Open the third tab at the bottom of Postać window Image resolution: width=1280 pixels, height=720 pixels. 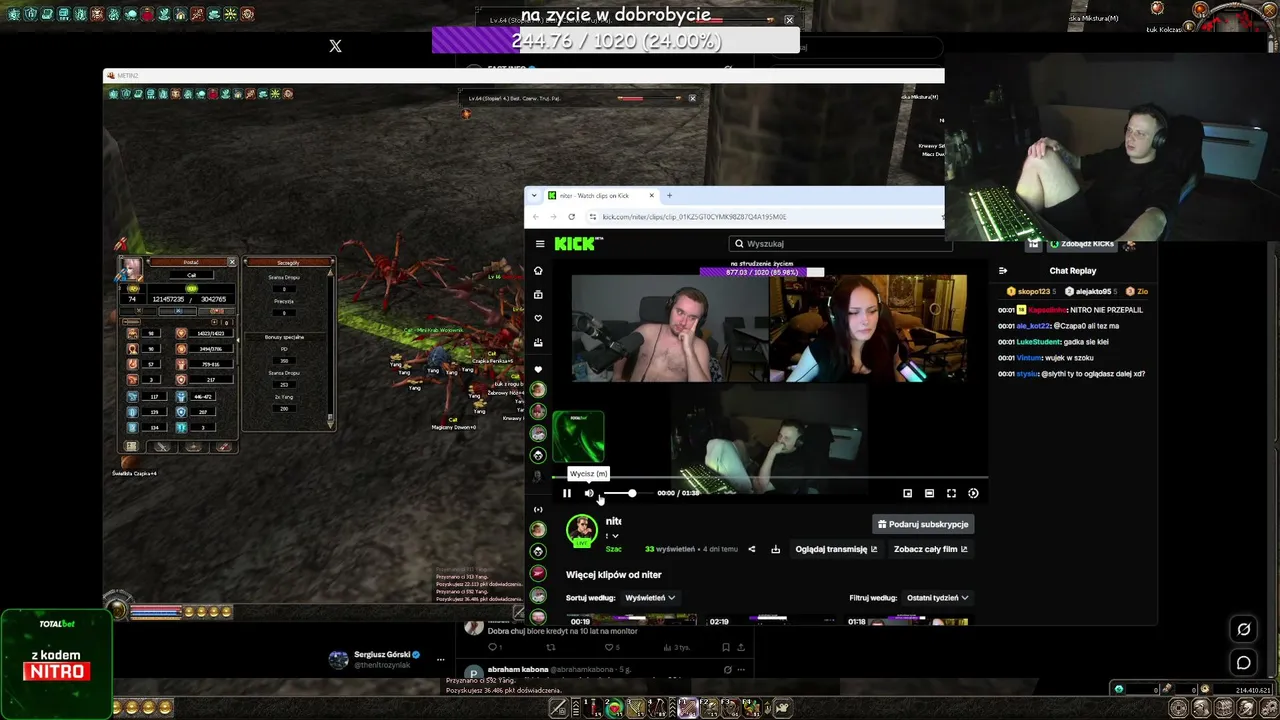click(x=193, y=447)
